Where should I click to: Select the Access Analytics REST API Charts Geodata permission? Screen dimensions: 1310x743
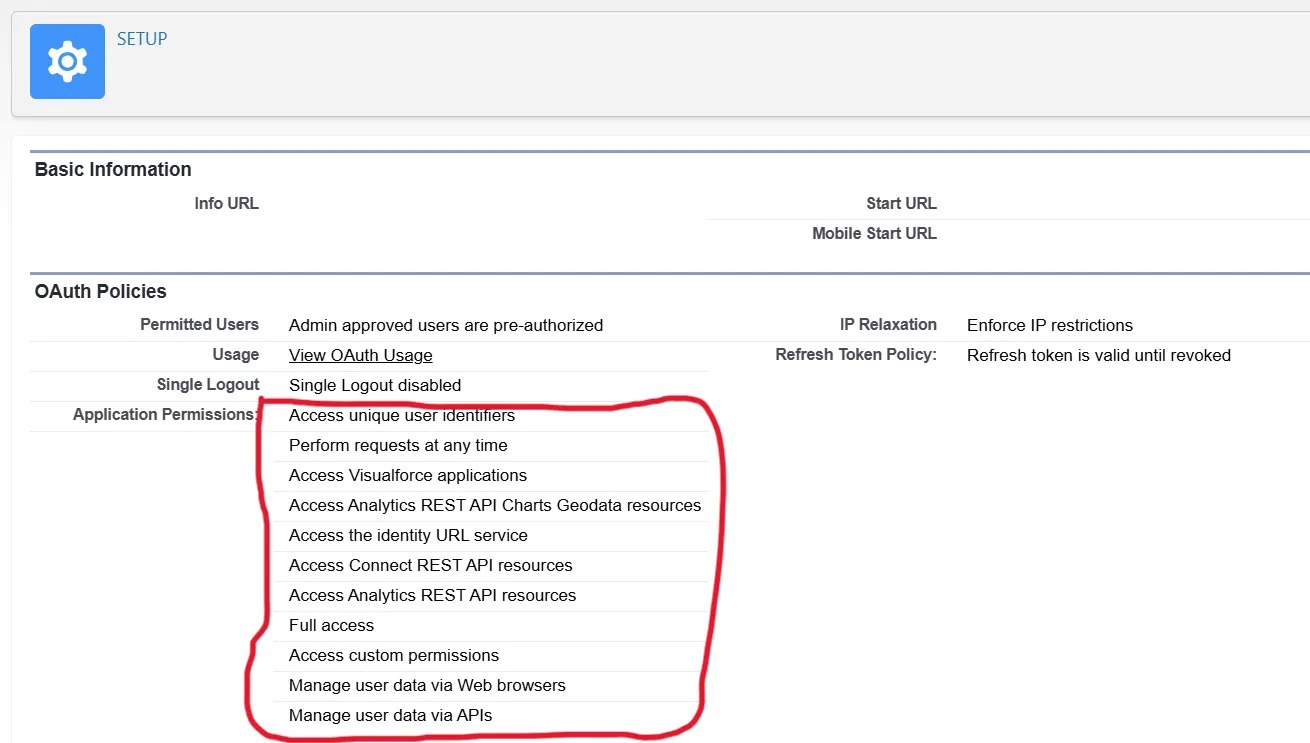(x=495, y=505)
